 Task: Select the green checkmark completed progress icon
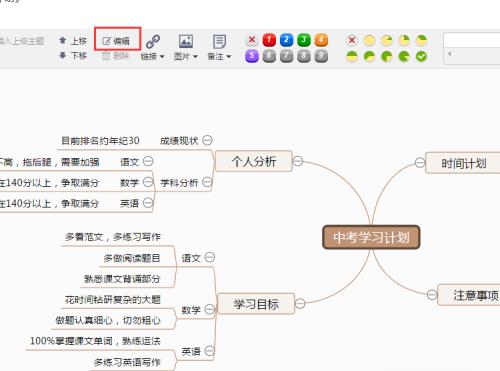421,56
